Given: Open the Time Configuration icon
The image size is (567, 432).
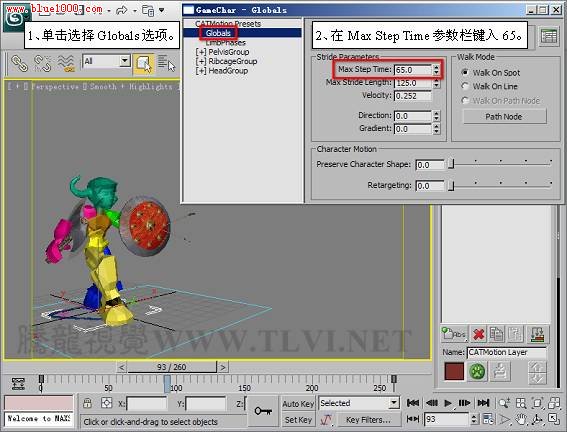Looking at the screenshot, I should click(x=488, y=419).
